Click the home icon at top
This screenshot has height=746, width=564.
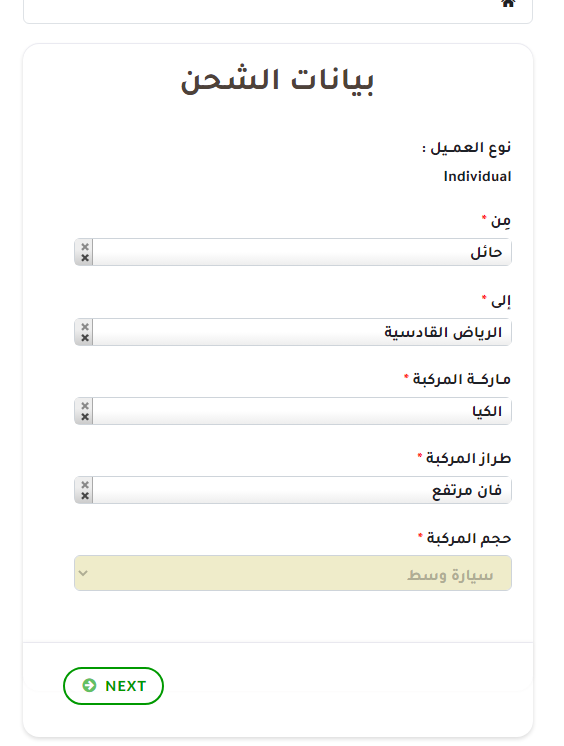tap(508, 3)
